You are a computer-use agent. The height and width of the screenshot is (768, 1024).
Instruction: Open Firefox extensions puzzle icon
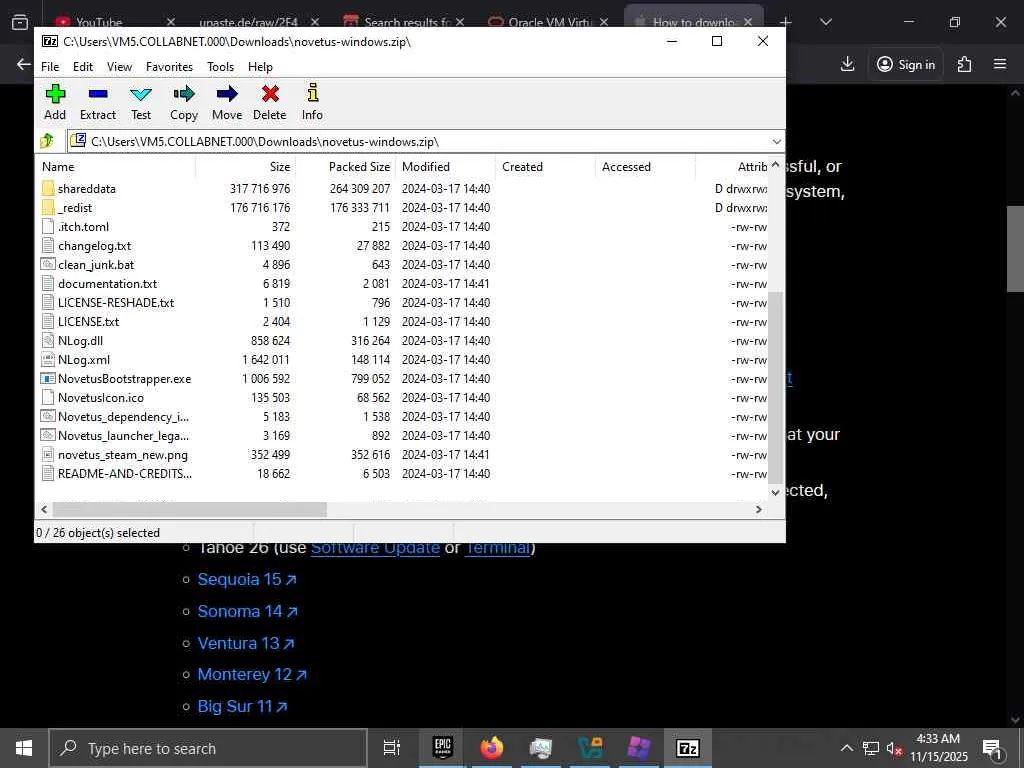coord(964,64)
